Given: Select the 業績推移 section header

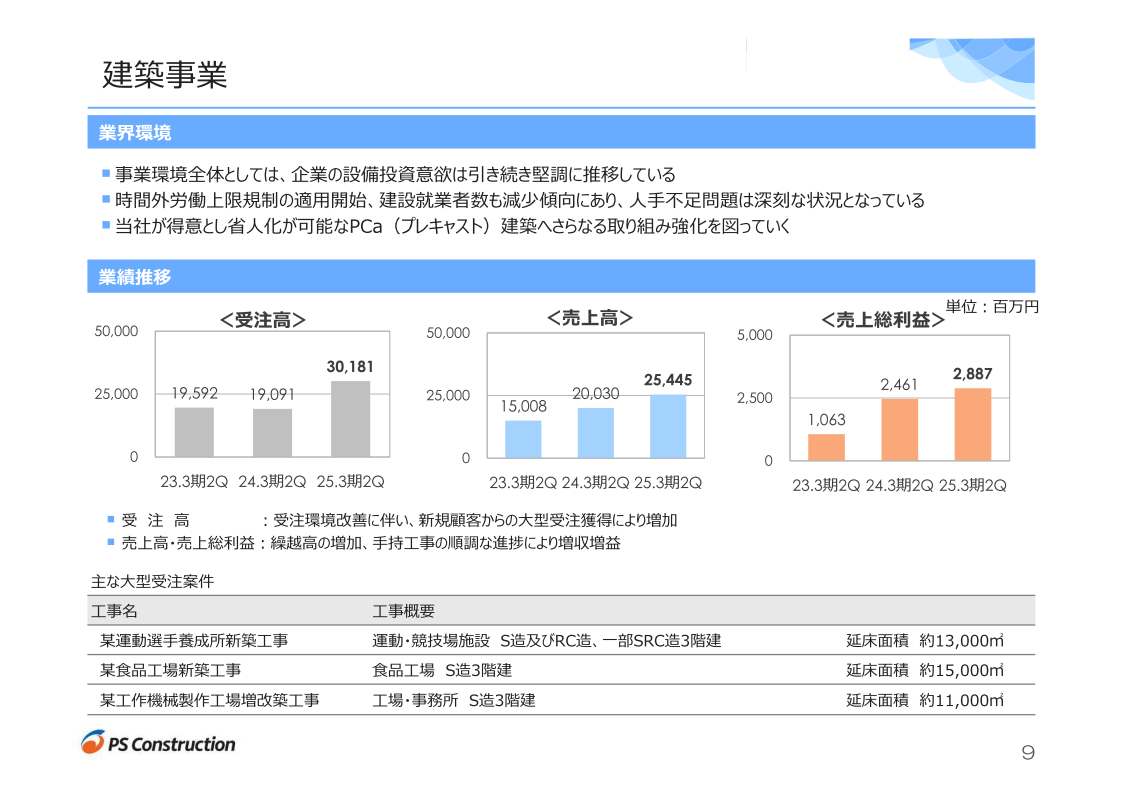Looking at the screenshot, I should point(561,277).
